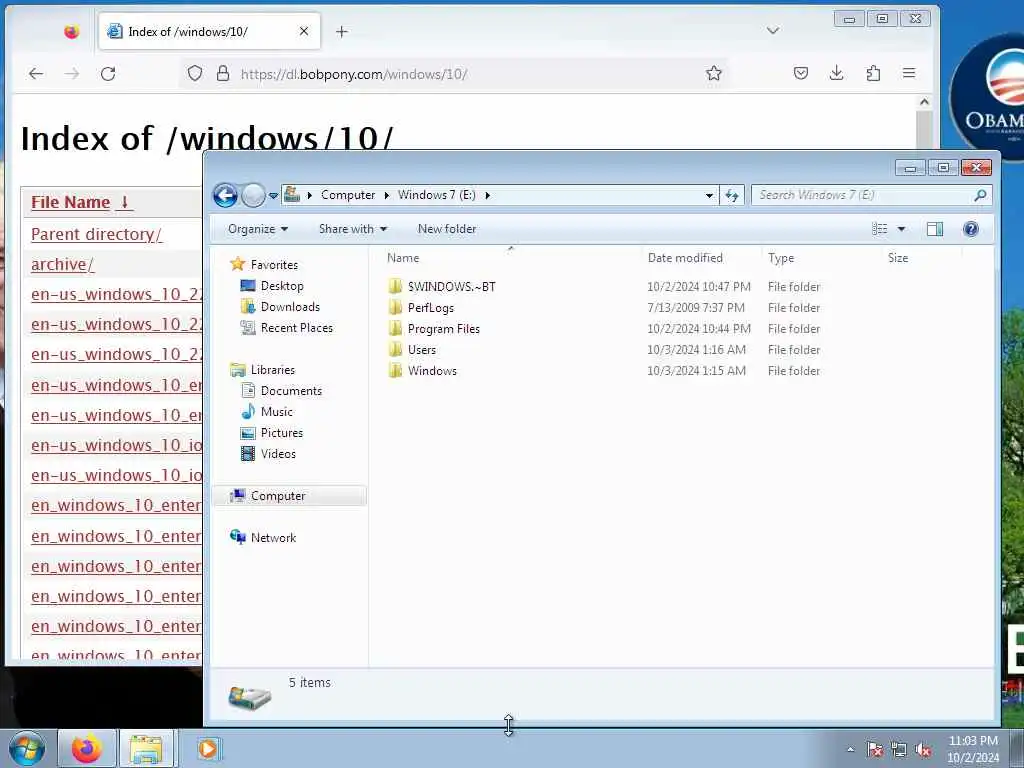
Task: Click the Firefox taskbar icon
Action: coord(87,748)
